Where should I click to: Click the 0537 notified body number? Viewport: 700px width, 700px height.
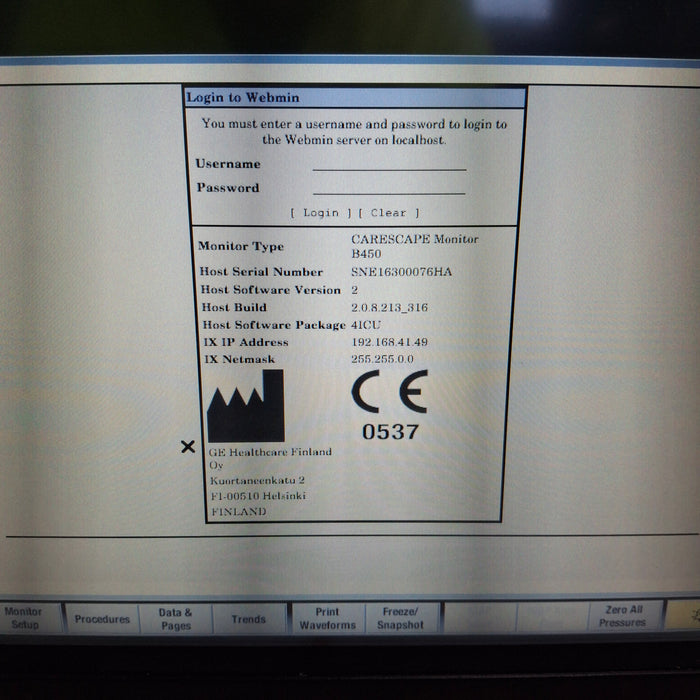(x=390, y=432)
